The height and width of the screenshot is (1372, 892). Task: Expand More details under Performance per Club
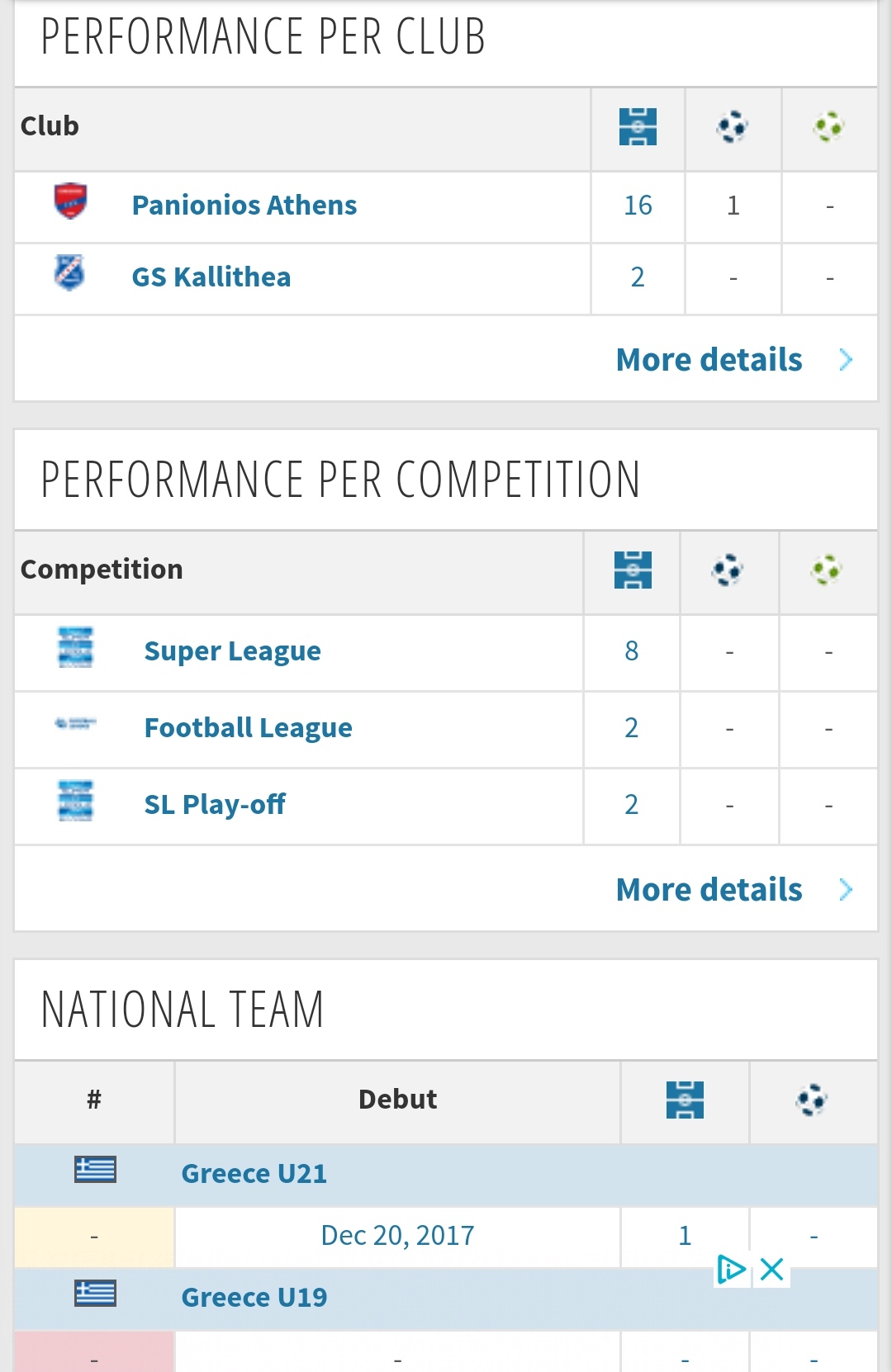709,360
